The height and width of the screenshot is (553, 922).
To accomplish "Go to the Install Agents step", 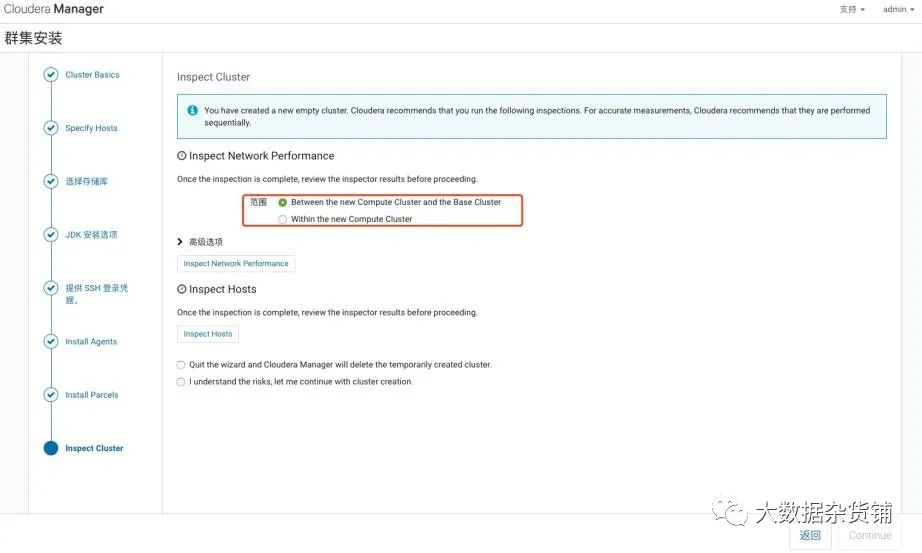I will click(x=91, y=341).
